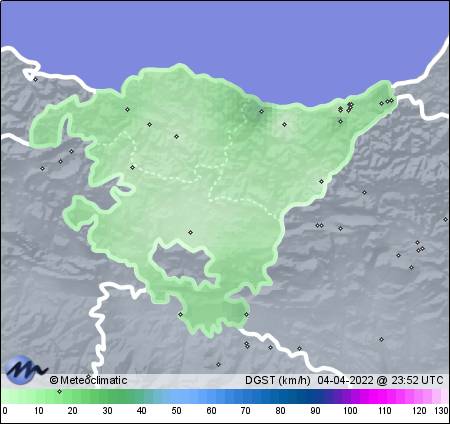The width and height of the screenshot is (450, 424).
Task: Click the 130 value on the legend scale
Action: tap(441, 410)
